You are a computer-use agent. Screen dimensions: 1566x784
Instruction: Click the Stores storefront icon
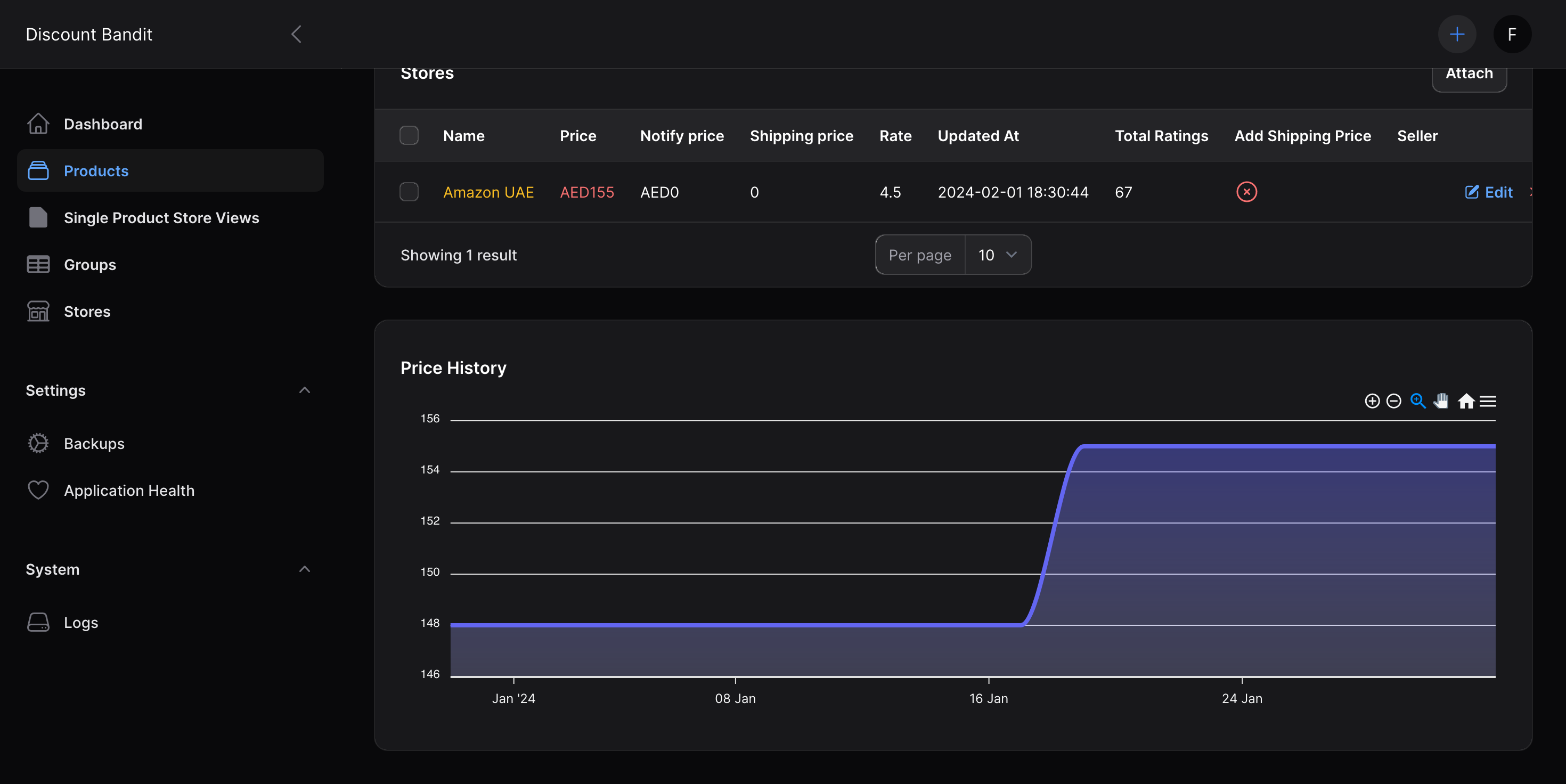click(38, 311)
